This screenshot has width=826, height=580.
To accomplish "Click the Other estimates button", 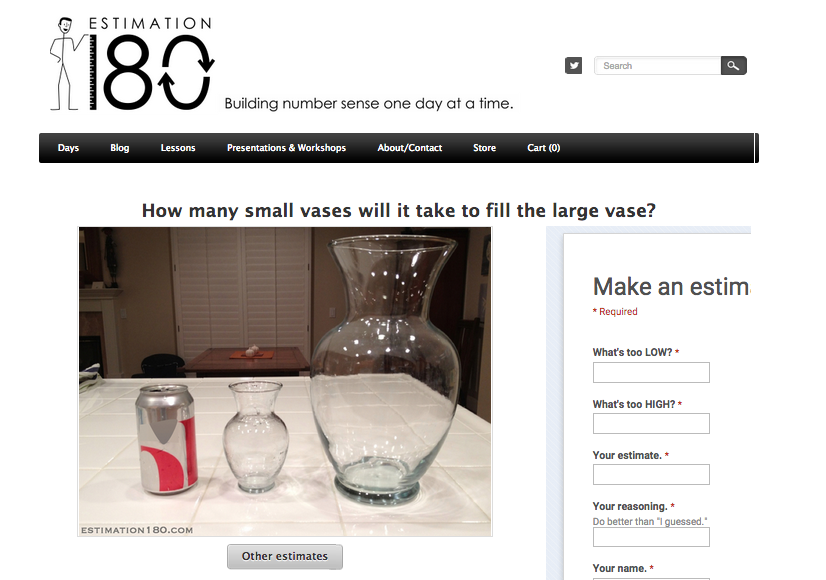I will coord(284,556).
